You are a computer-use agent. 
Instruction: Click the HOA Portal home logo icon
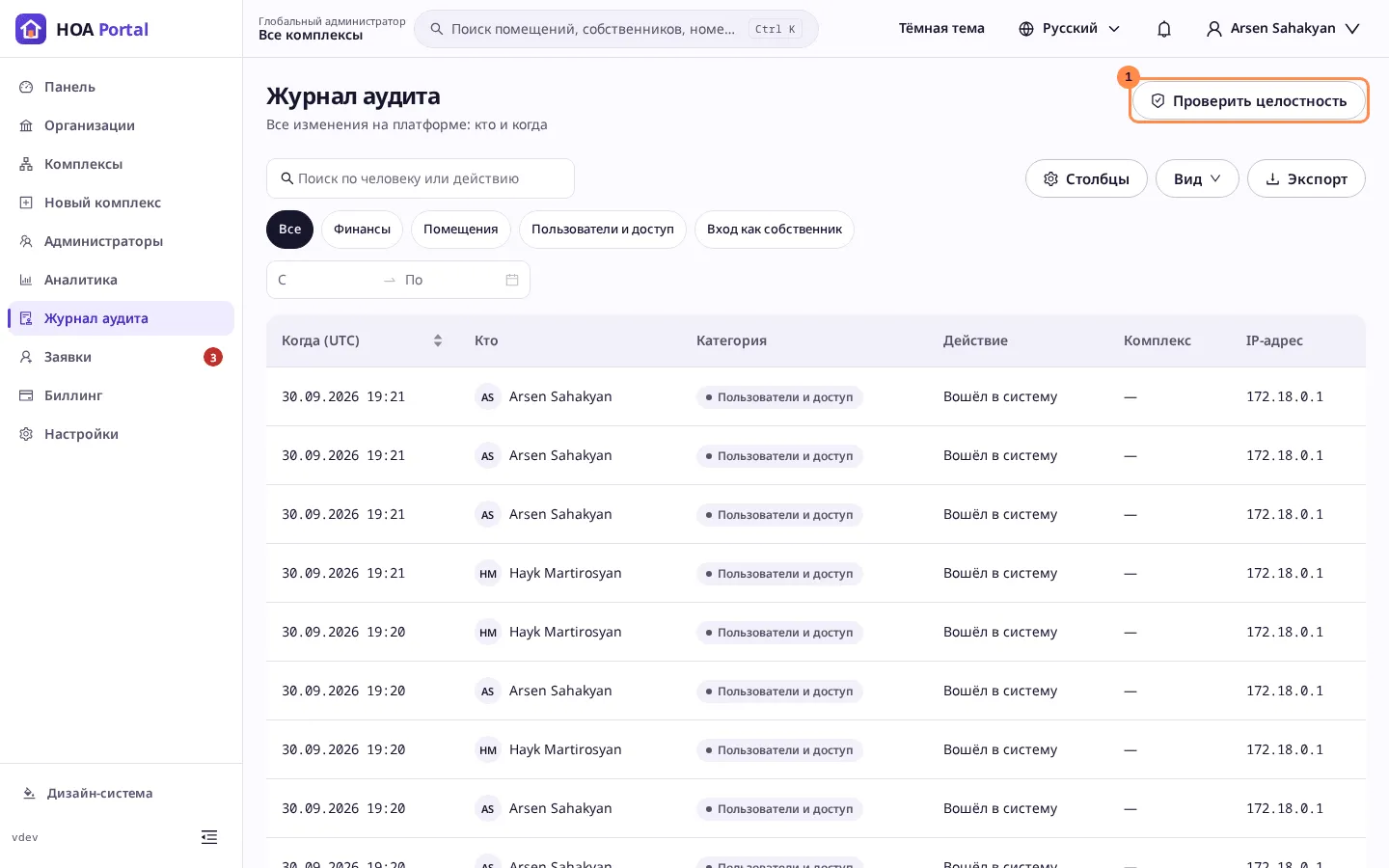coord(31,29)
